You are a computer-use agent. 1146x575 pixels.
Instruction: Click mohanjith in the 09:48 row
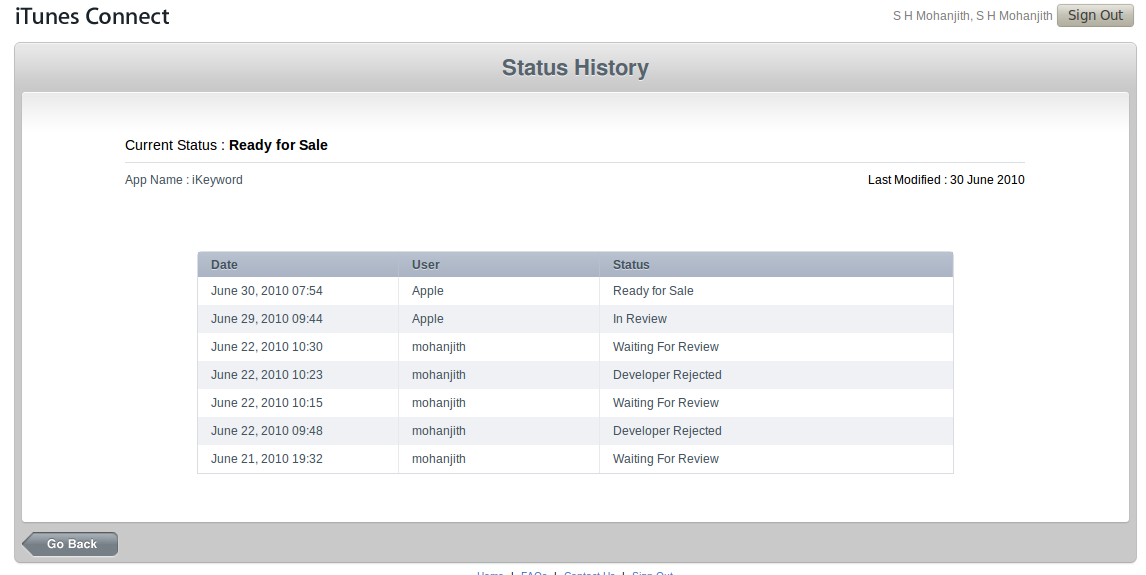[439, 431]
